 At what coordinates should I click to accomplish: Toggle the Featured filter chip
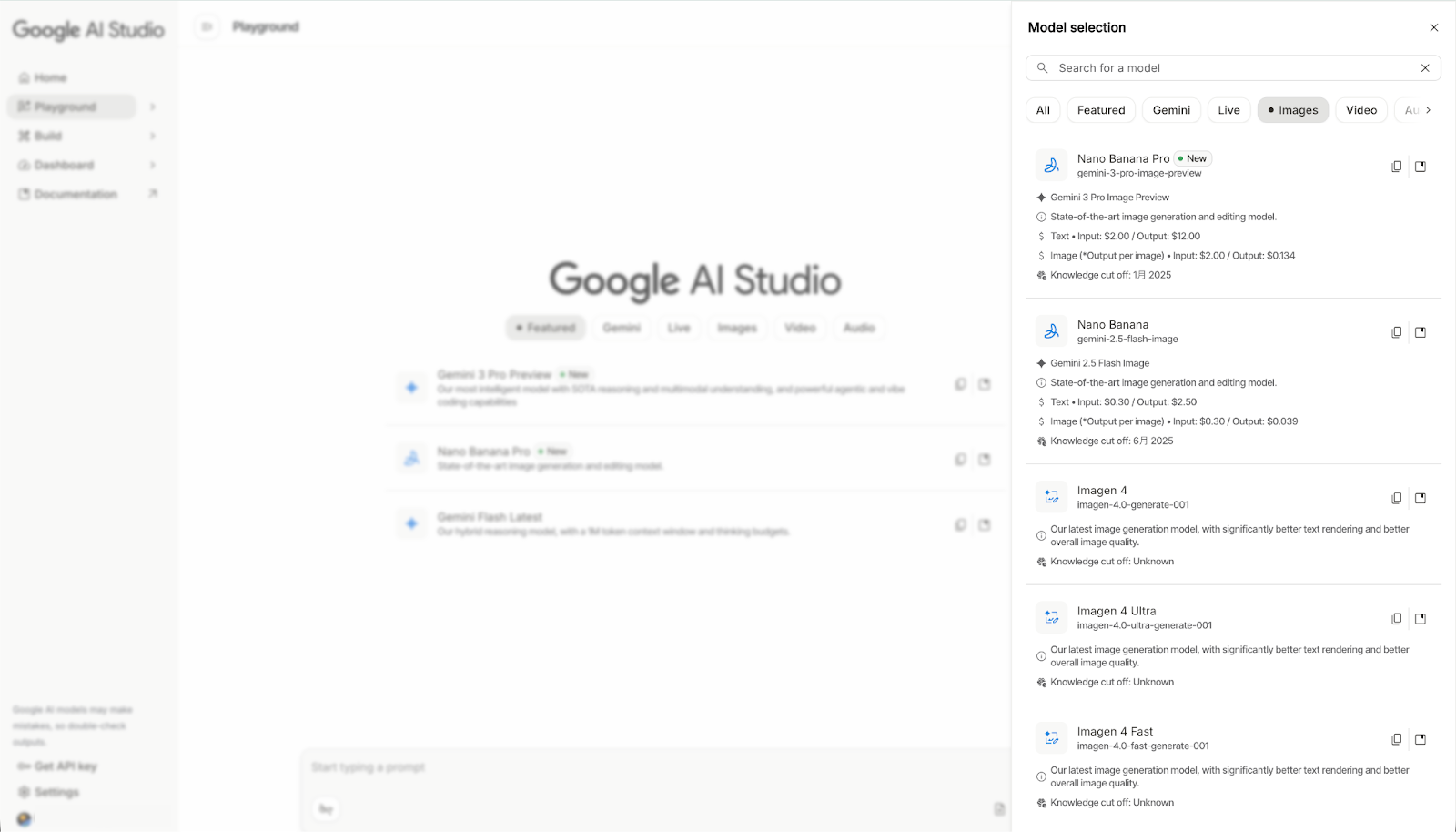[1100, 109]
